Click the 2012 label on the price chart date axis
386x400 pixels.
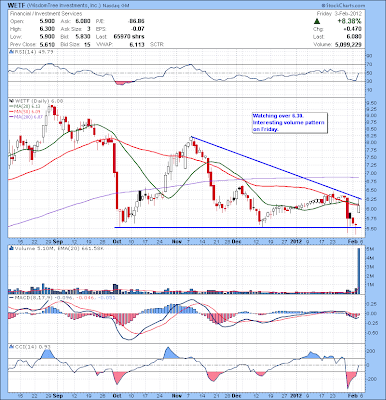click(297, 241)
